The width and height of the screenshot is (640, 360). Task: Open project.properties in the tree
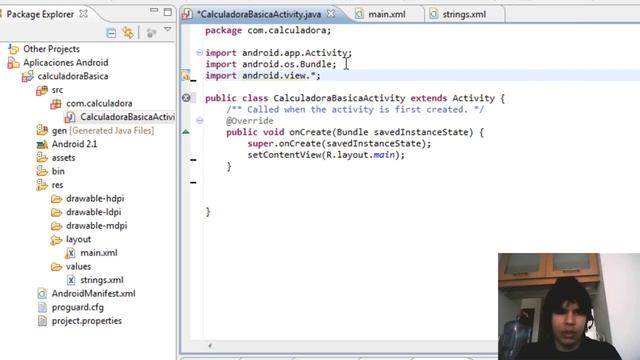pos(87,321)
